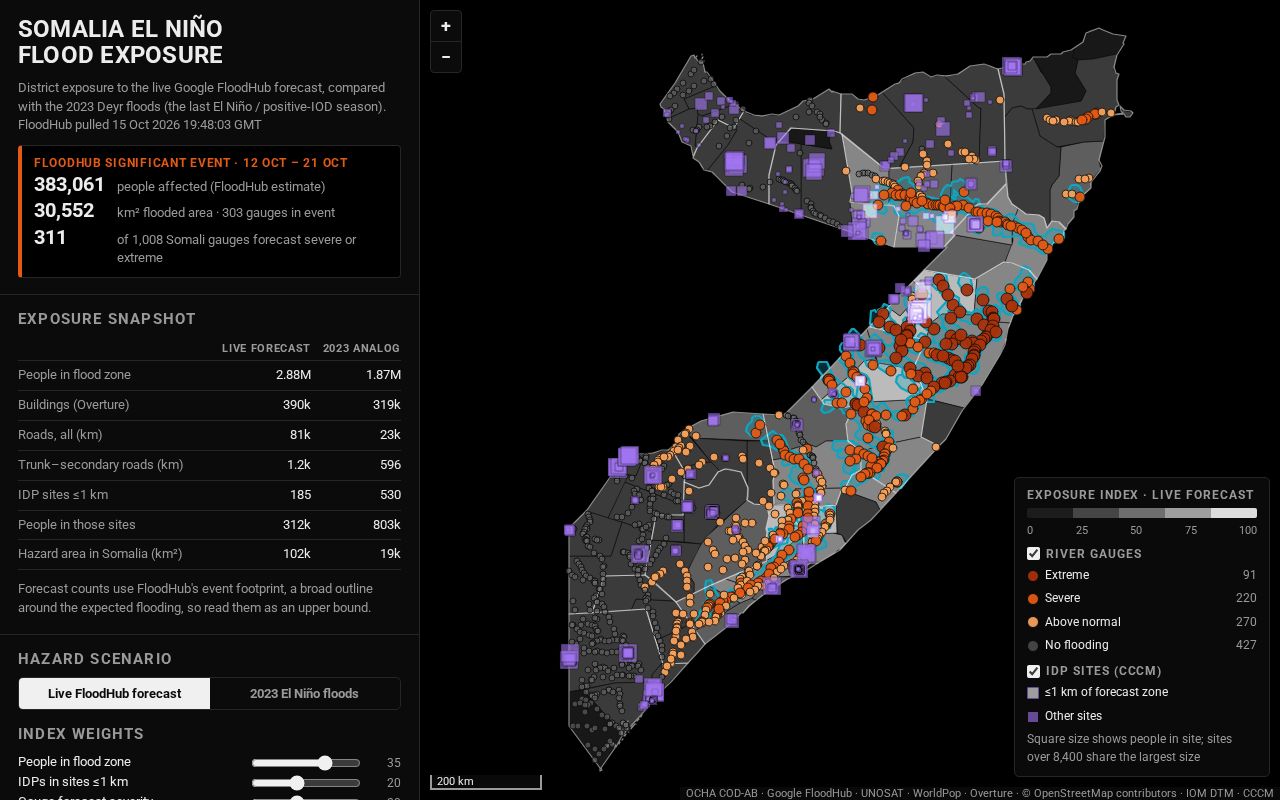Toggle the IDP Sites (CCCM) checkbox

coord(1034,671)
